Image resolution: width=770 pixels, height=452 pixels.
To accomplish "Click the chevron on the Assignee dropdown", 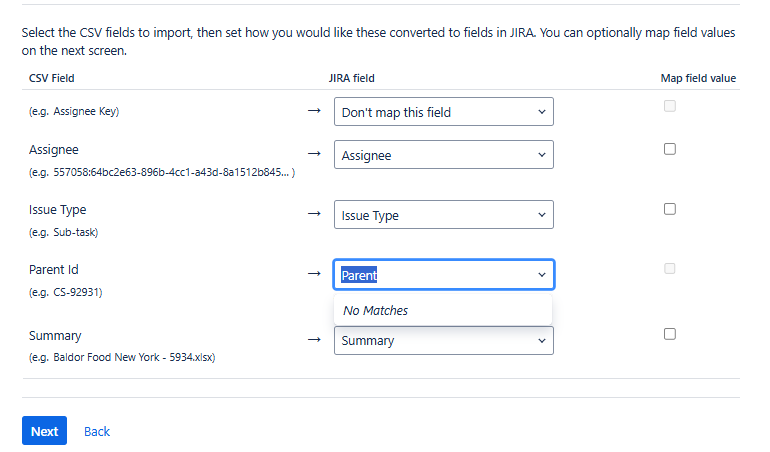I will 542,155.
